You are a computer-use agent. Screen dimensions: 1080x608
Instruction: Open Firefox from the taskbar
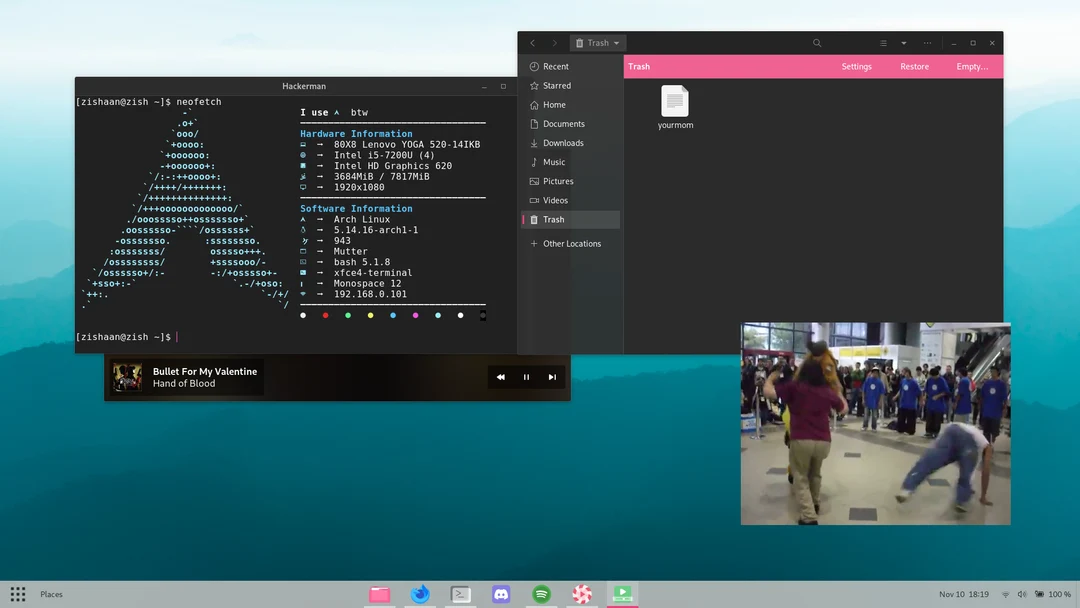point(420,594)
